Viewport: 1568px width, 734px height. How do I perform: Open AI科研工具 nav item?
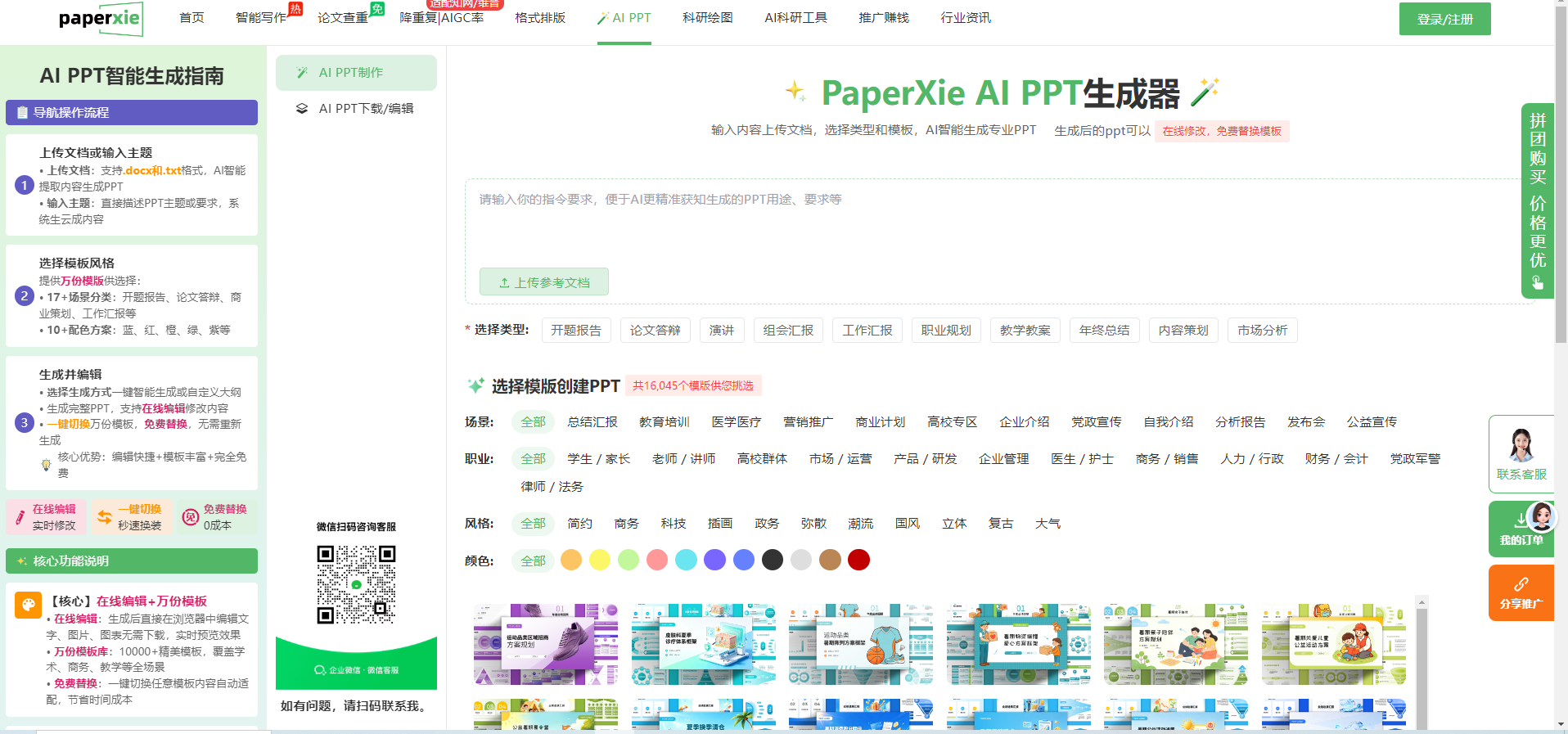795,18
